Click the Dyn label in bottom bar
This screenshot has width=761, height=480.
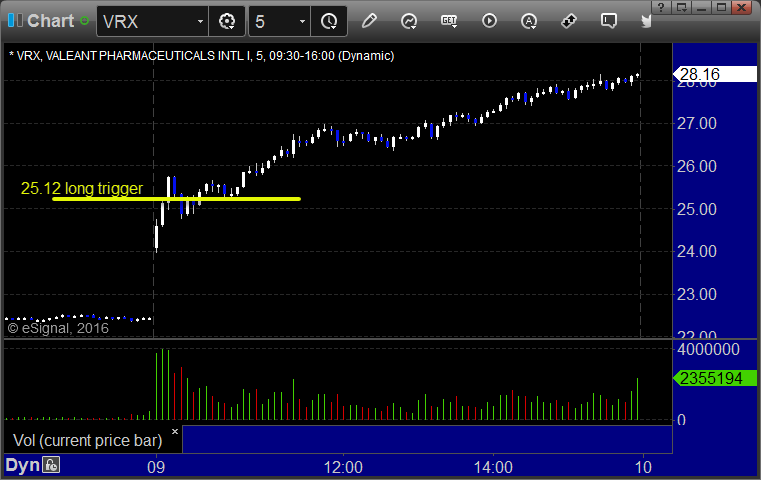click(22, 465)
